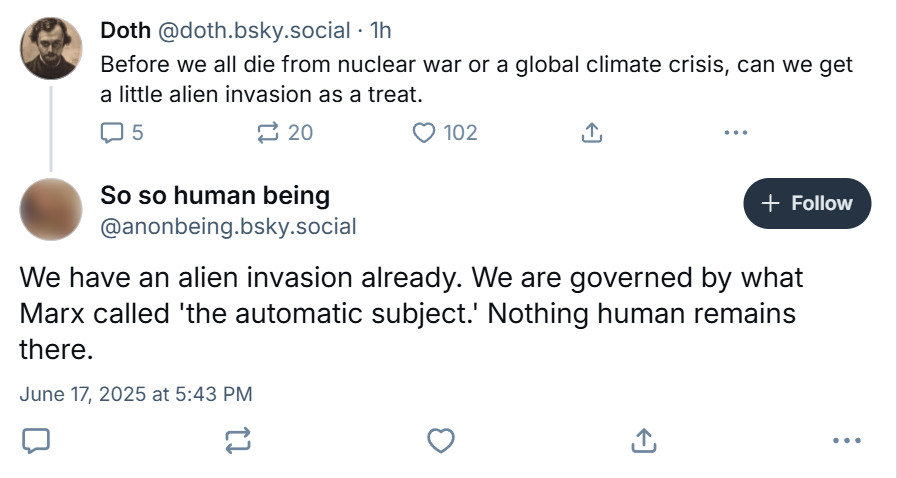This screenshot has height=478, width=897.
Task: Reply to Doth's post via comment icon
Action: point(113,132)
